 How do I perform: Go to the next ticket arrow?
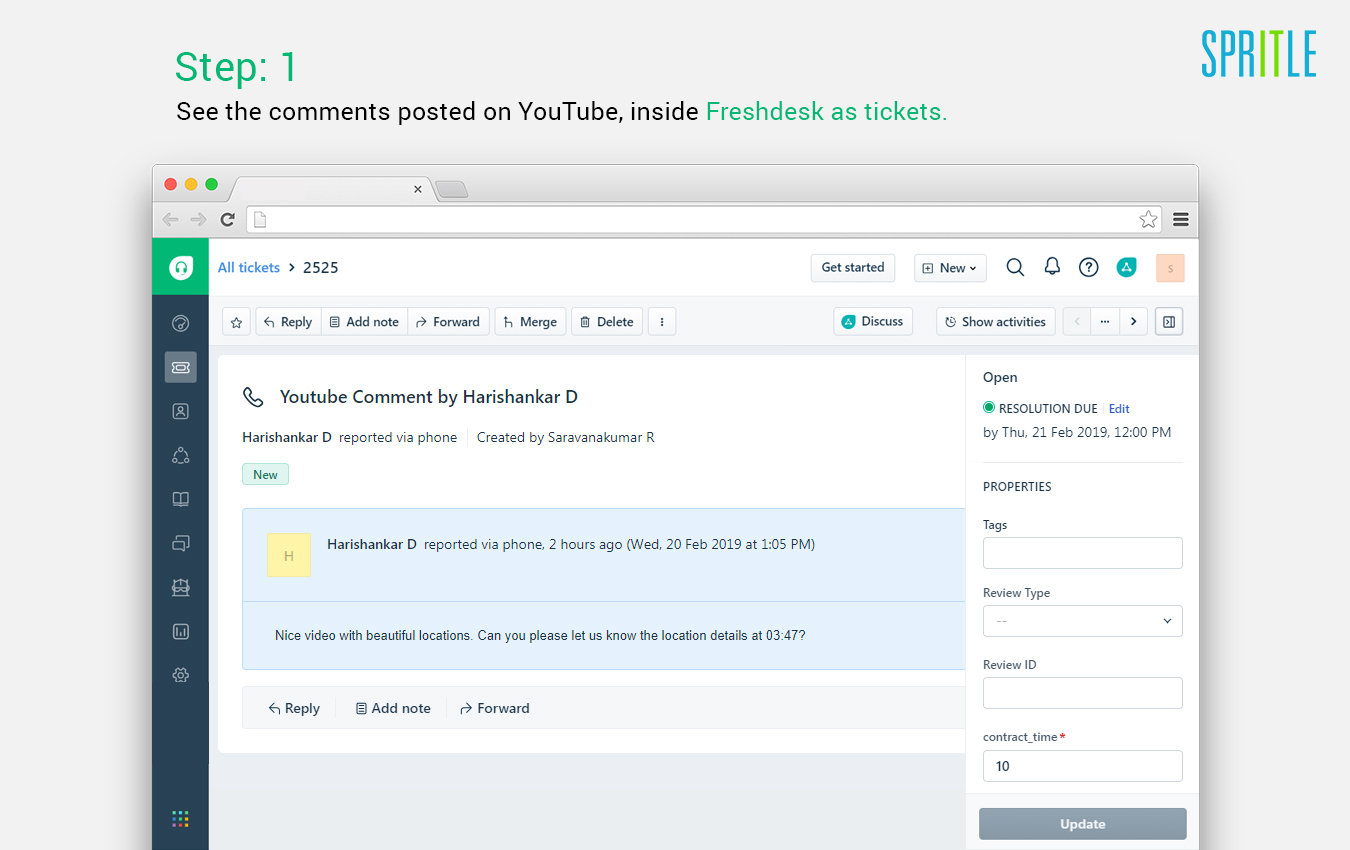1133,322
